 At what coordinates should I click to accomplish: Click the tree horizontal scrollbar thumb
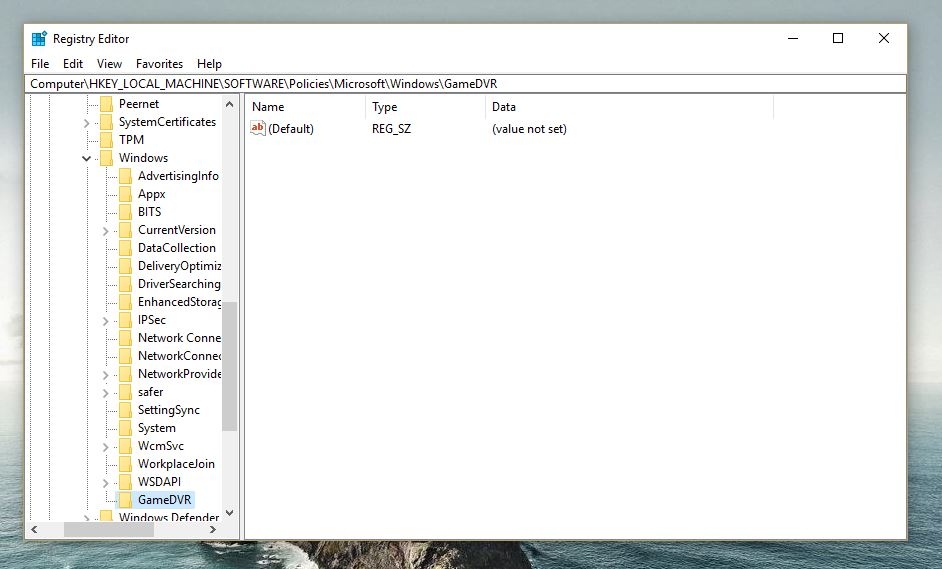tap(109, 529)
